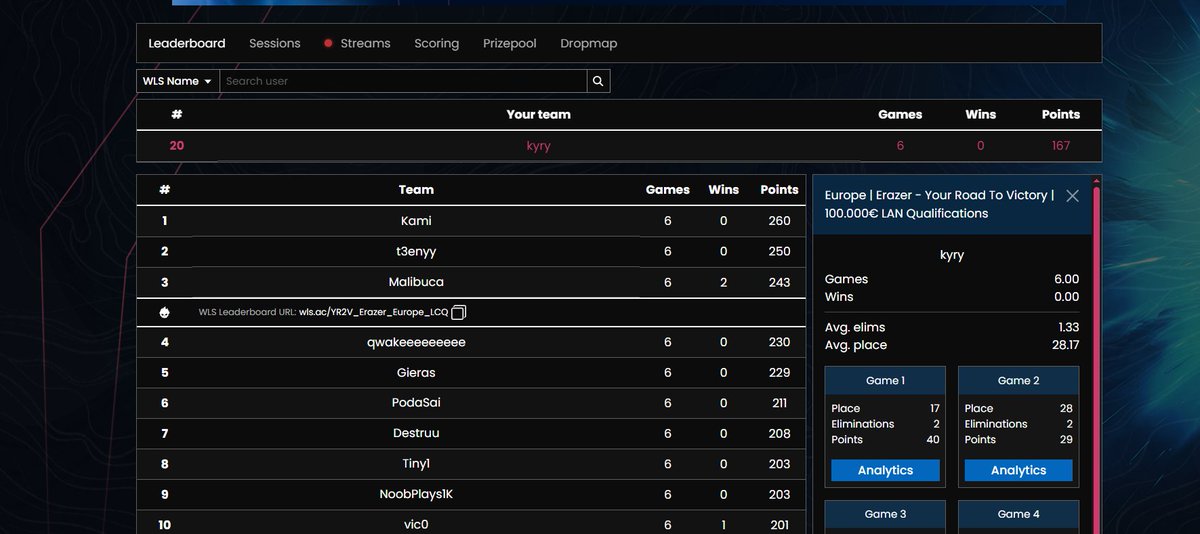
Task: Click the Avg. elims value 1.33
Action: coord(1068,327)
